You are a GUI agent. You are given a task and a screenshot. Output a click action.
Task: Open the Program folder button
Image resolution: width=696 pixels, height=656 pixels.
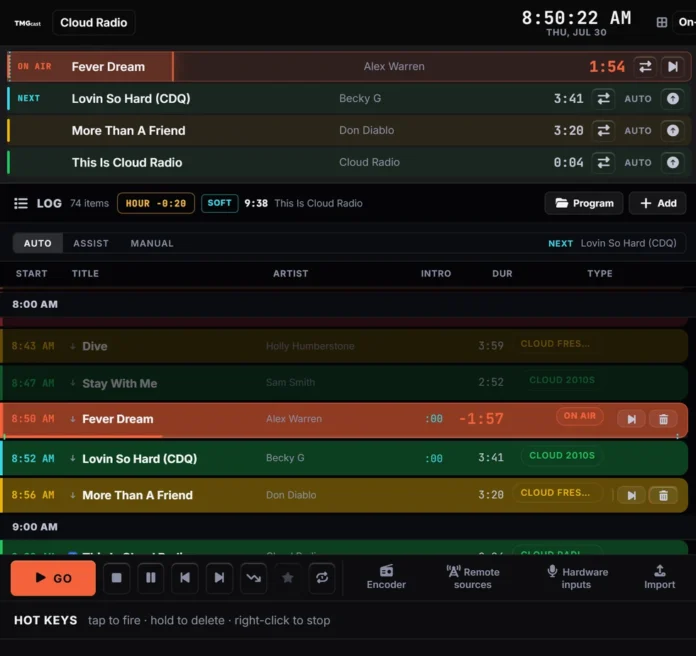[584, 203]
